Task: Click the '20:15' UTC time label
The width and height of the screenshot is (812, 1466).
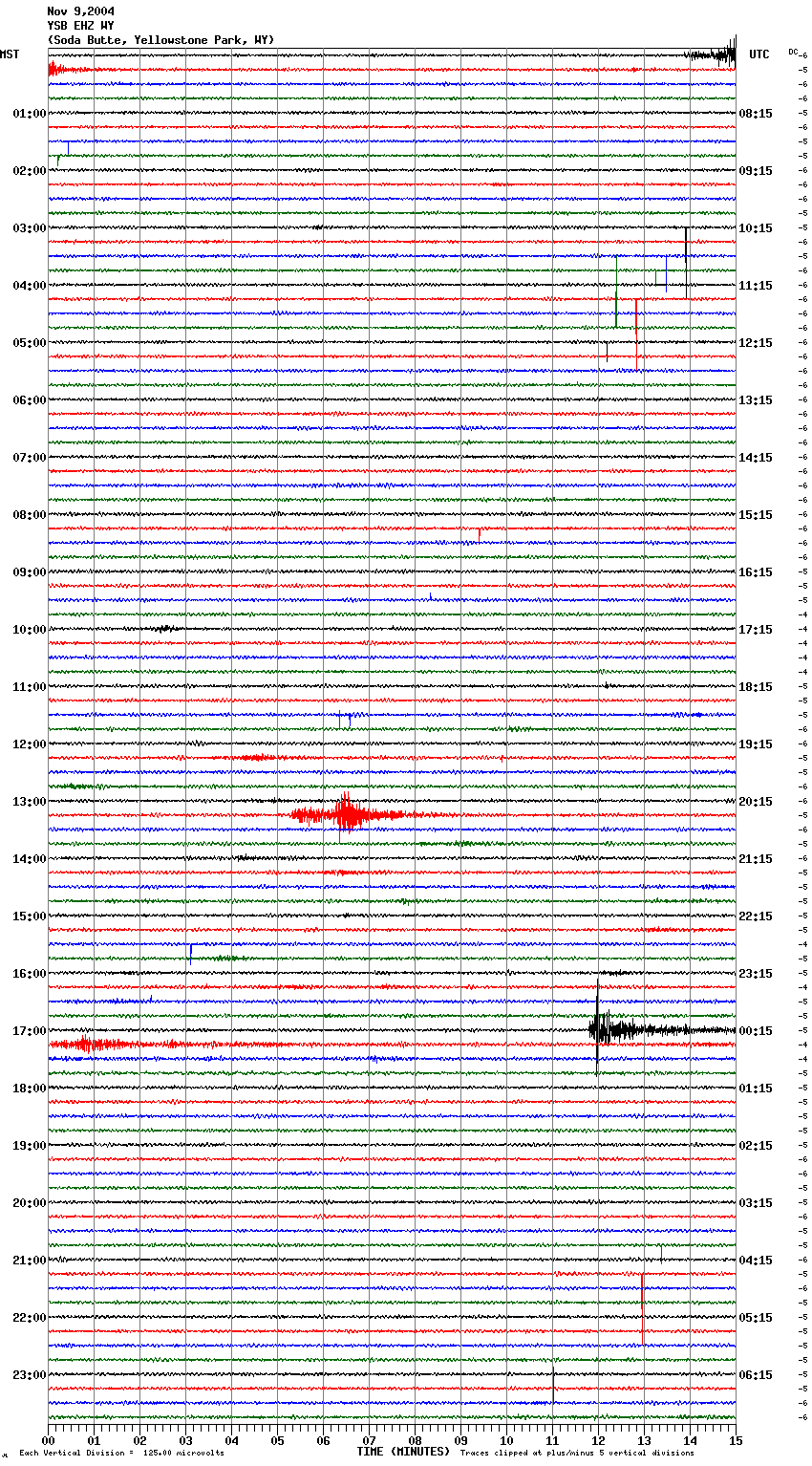Action: coord(756,802)
